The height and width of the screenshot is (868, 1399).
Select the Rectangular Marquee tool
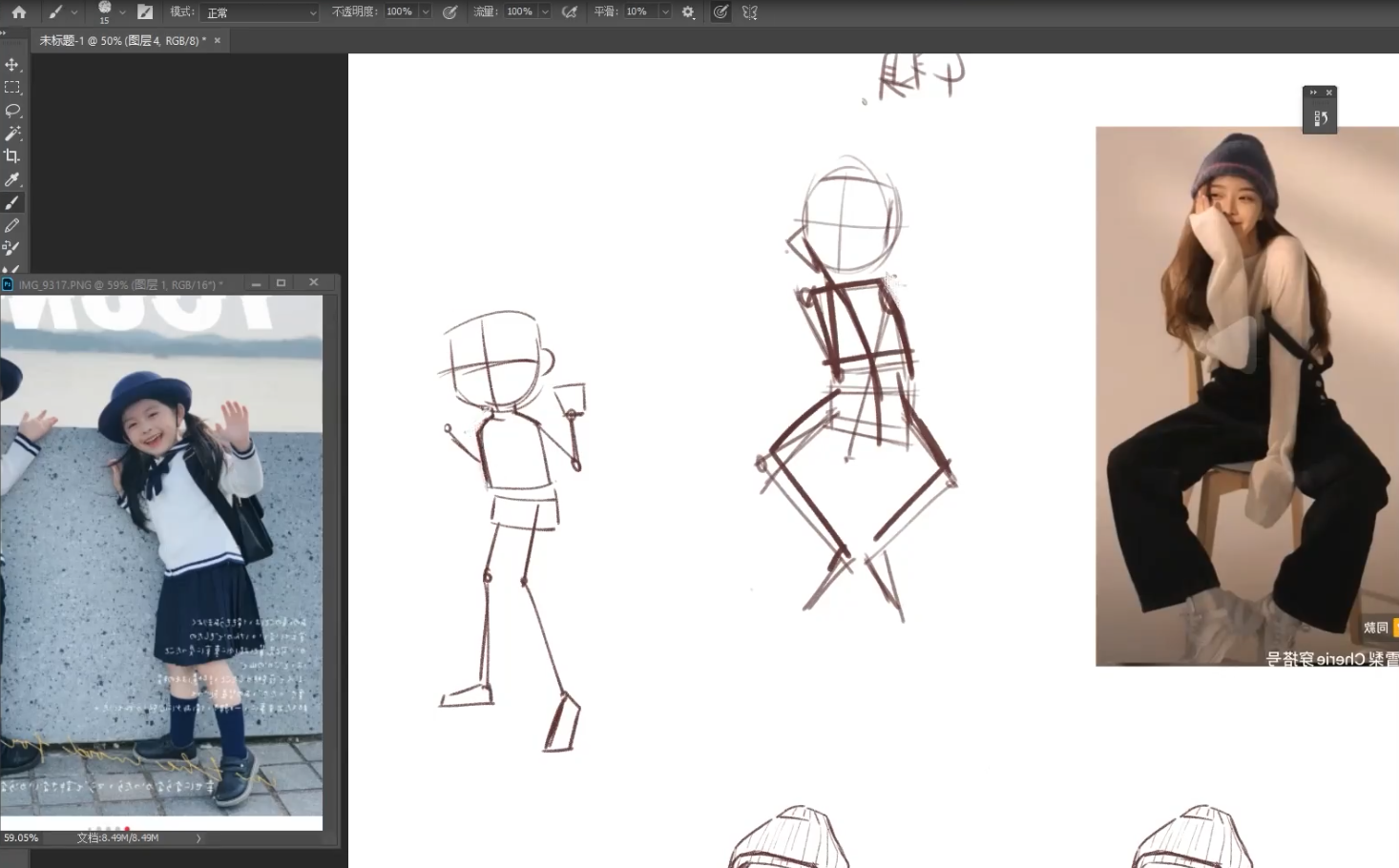pyautogui.click(x=12, y=88)
